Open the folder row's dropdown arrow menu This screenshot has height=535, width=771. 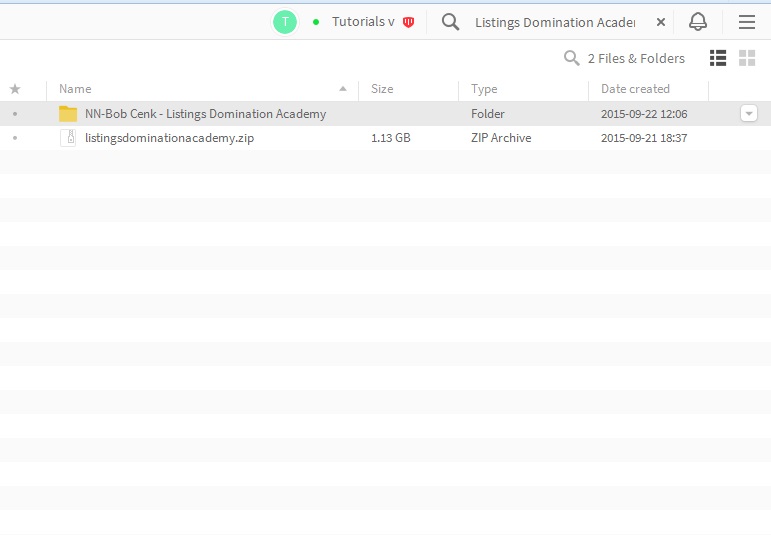[748, 114]
